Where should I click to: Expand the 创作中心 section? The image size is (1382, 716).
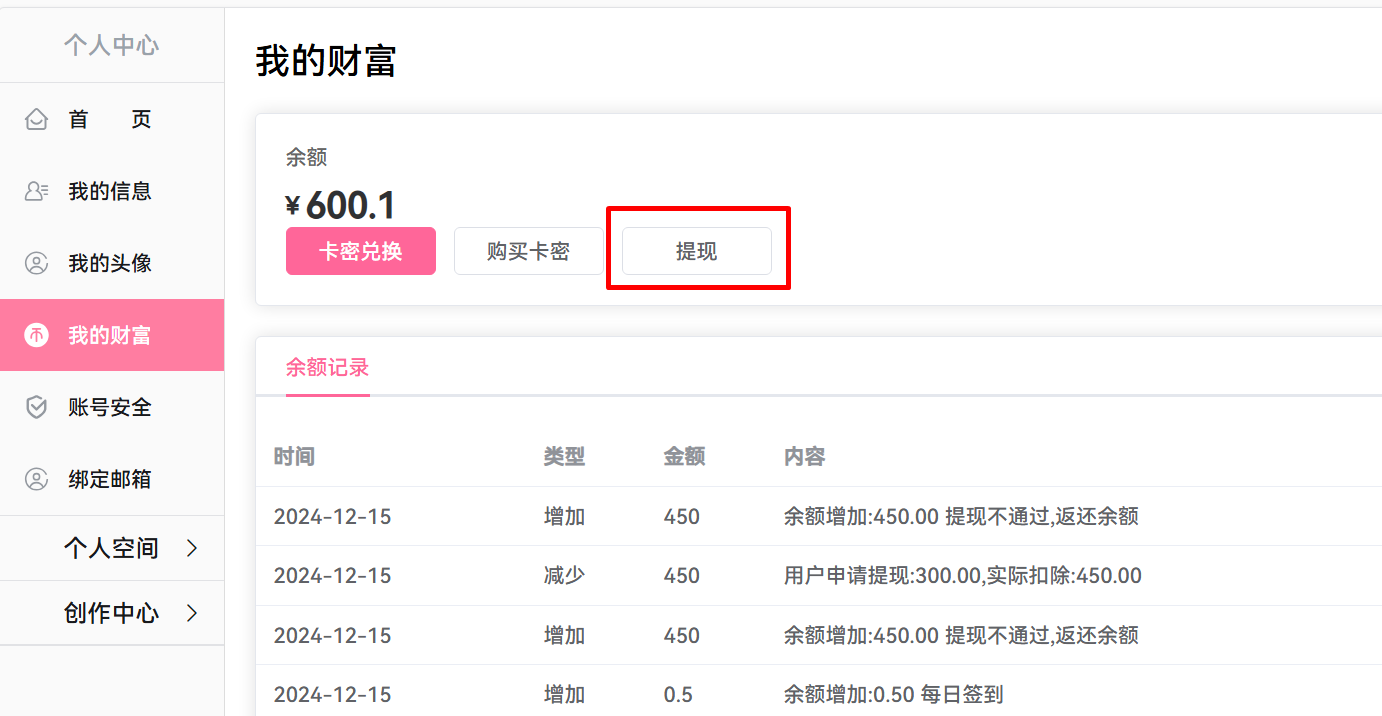(x=112, y=613)
